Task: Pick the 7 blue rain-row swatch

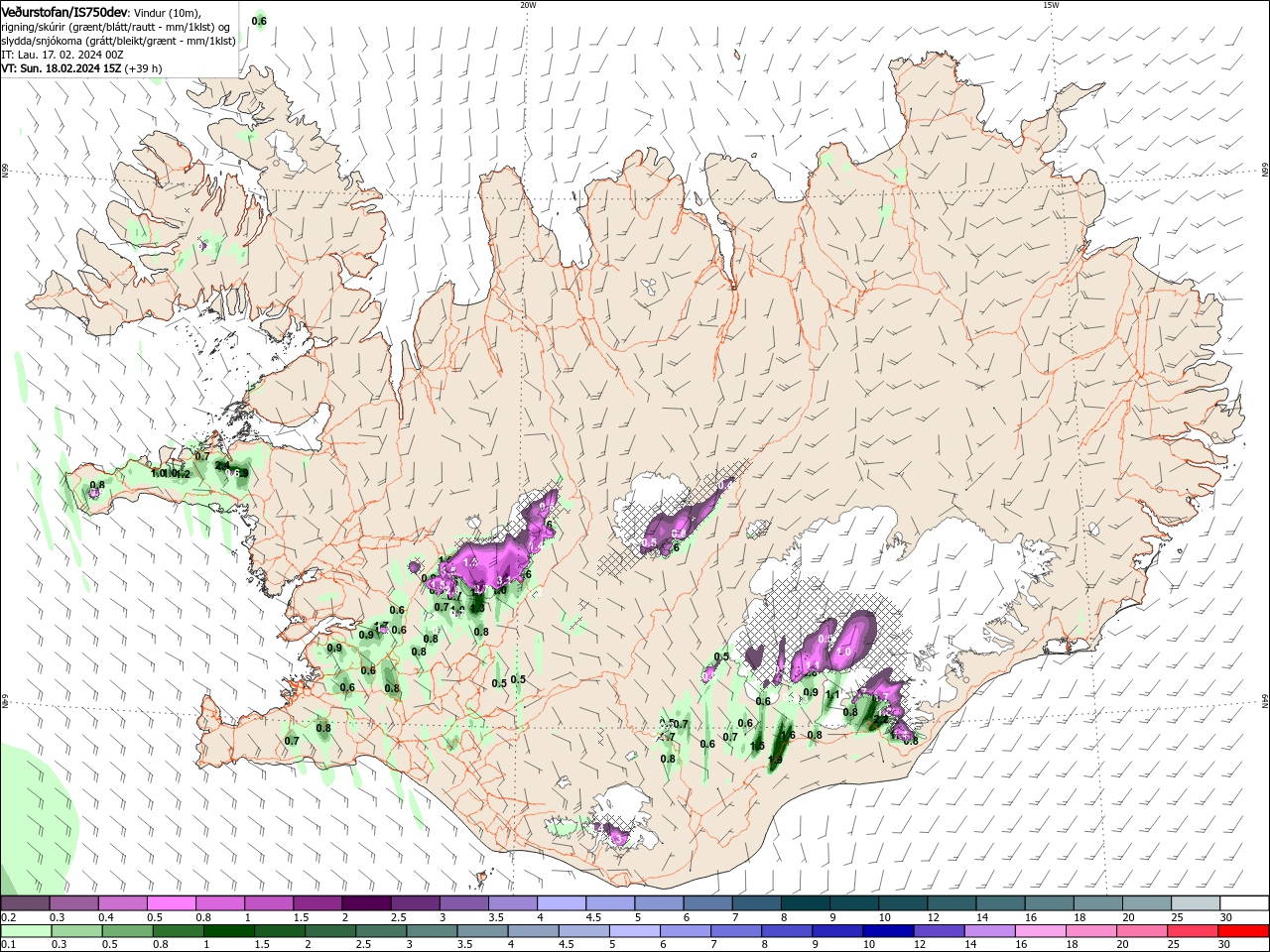Action: pos(736,931)
